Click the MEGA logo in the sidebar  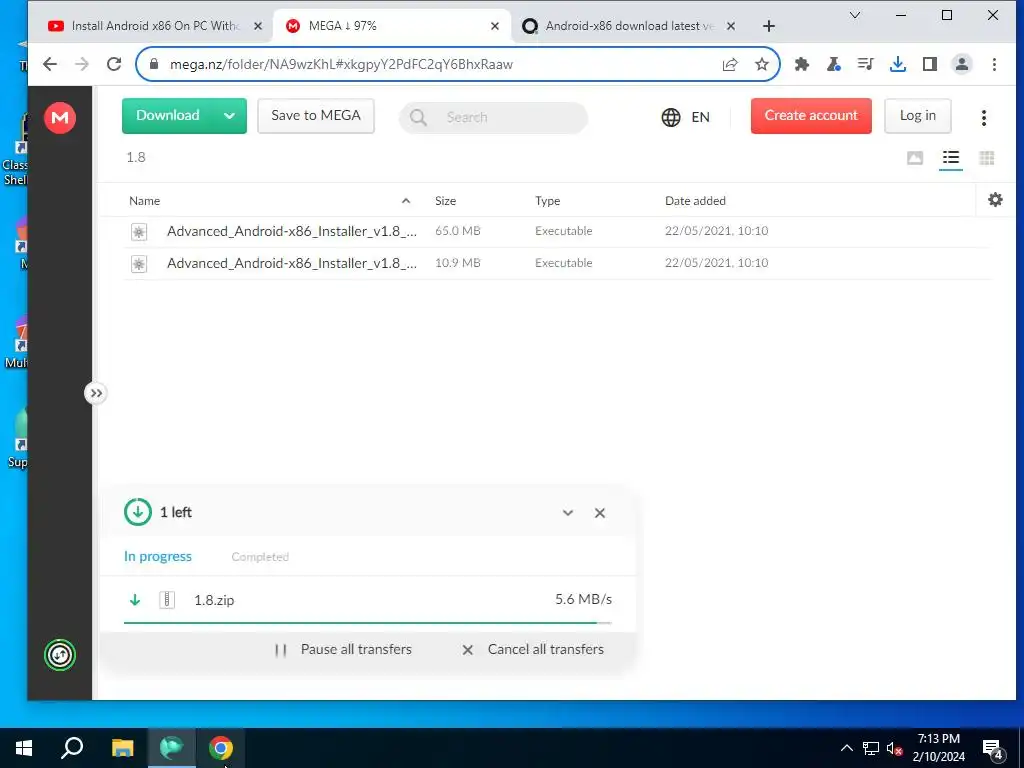[59, 118]
